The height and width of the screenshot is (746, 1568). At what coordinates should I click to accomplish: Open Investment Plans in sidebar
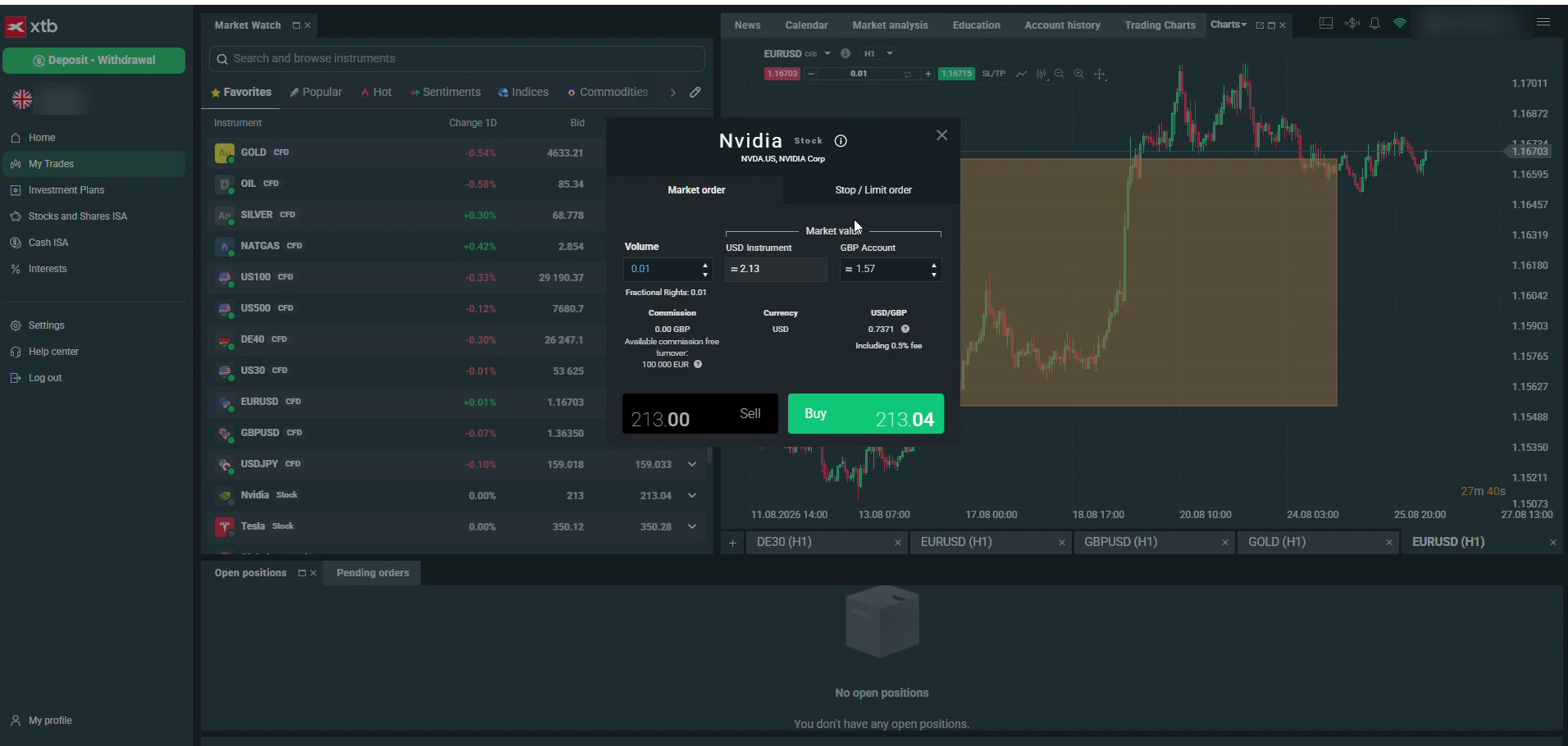coord(66,190)
